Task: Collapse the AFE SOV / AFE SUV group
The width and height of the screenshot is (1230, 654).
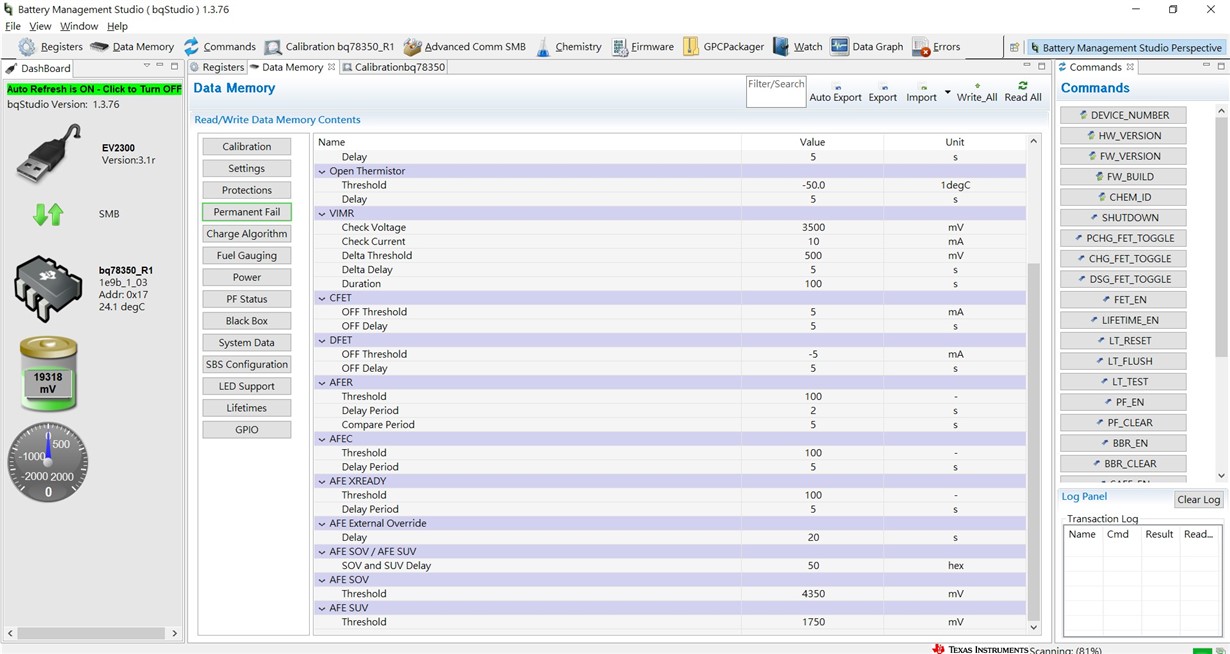Action: coord(322,551)
